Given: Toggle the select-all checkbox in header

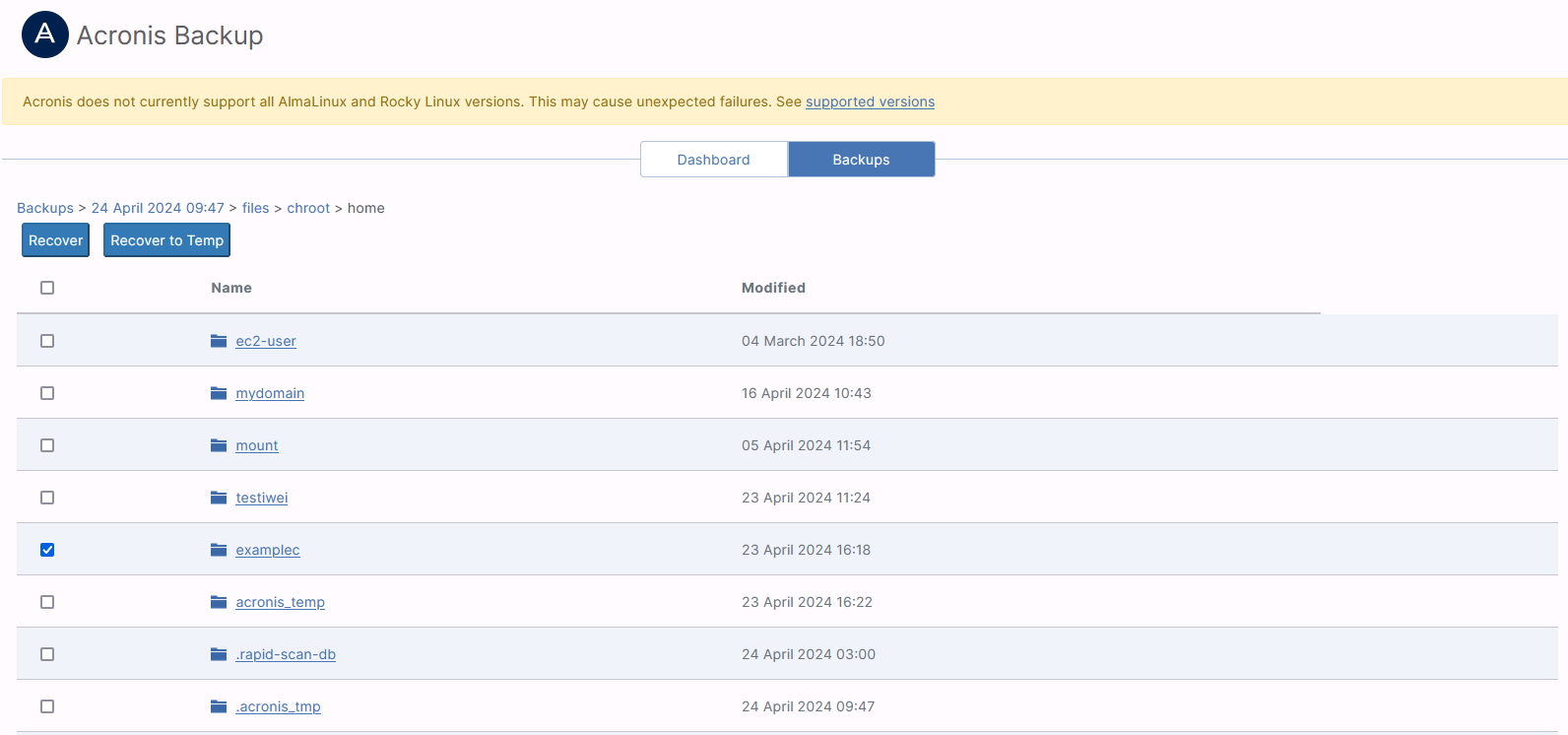Looking at the screenshot, I should 47,288.
